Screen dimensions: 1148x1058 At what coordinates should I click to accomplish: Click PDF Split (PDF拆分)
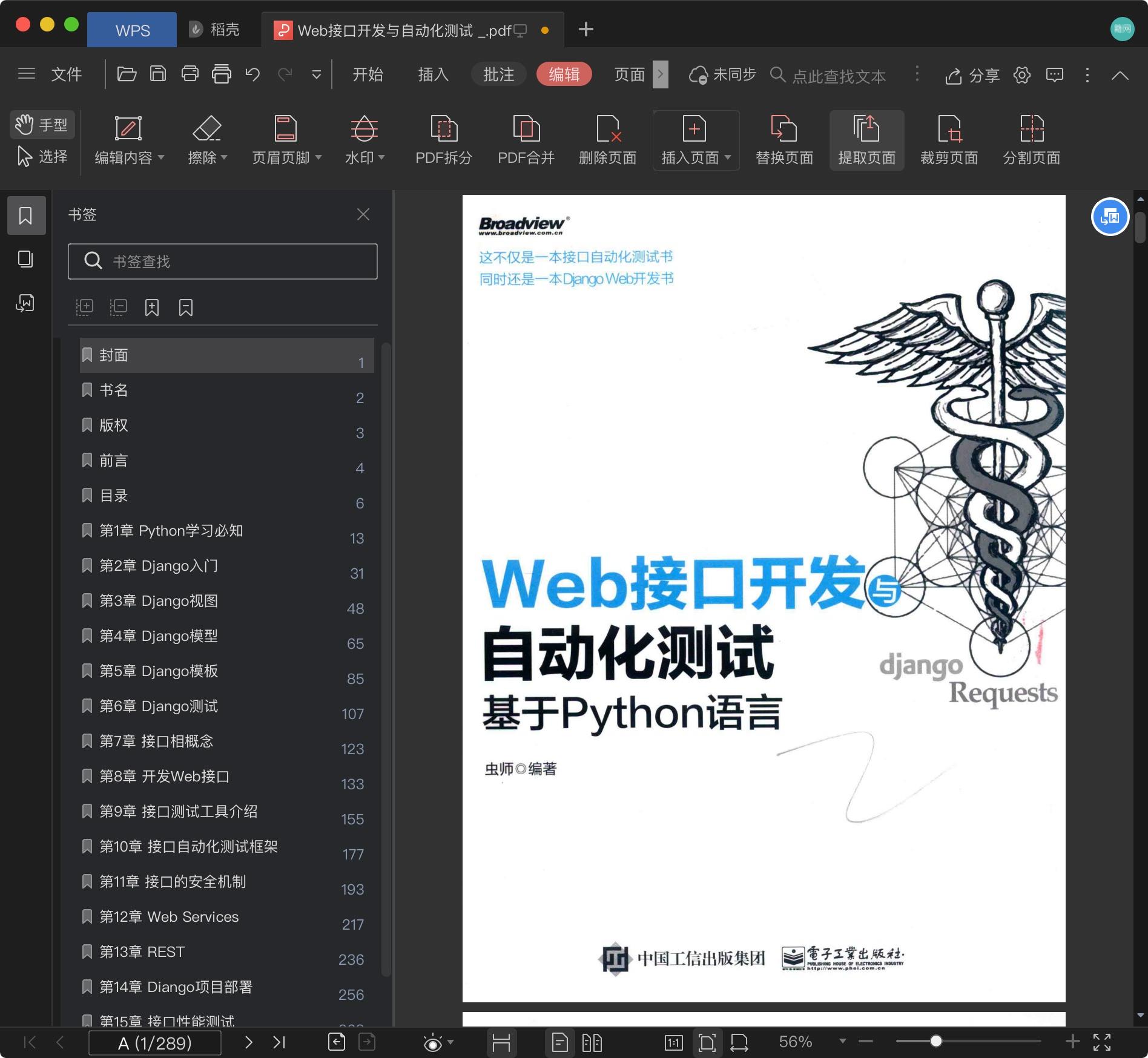(x=444, y=140)
